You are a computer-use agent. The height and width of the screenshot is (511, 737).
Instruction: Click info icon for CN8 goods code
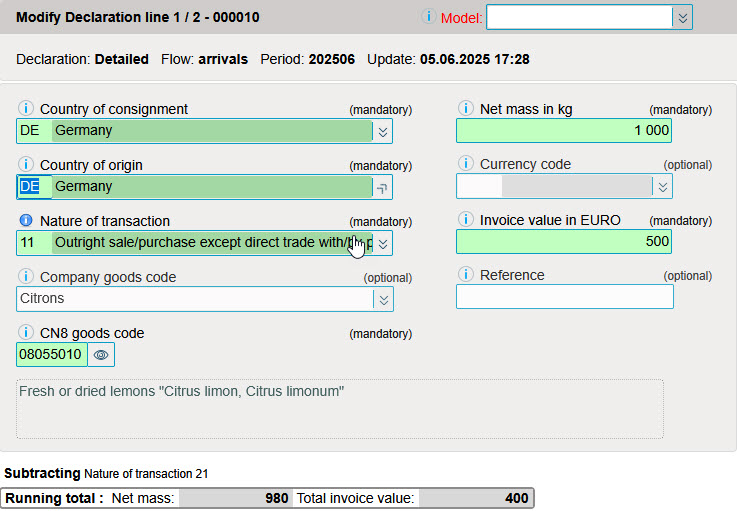tap(27, 333)
